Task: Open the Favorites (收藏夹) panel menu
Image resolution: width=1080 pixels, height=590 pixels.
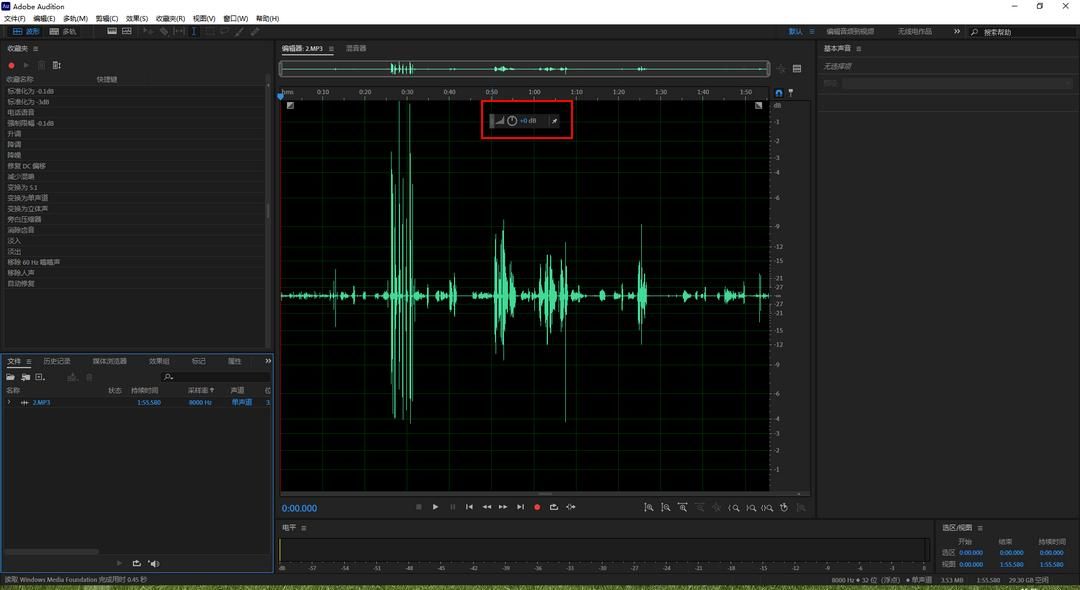Action: (36, 48)
